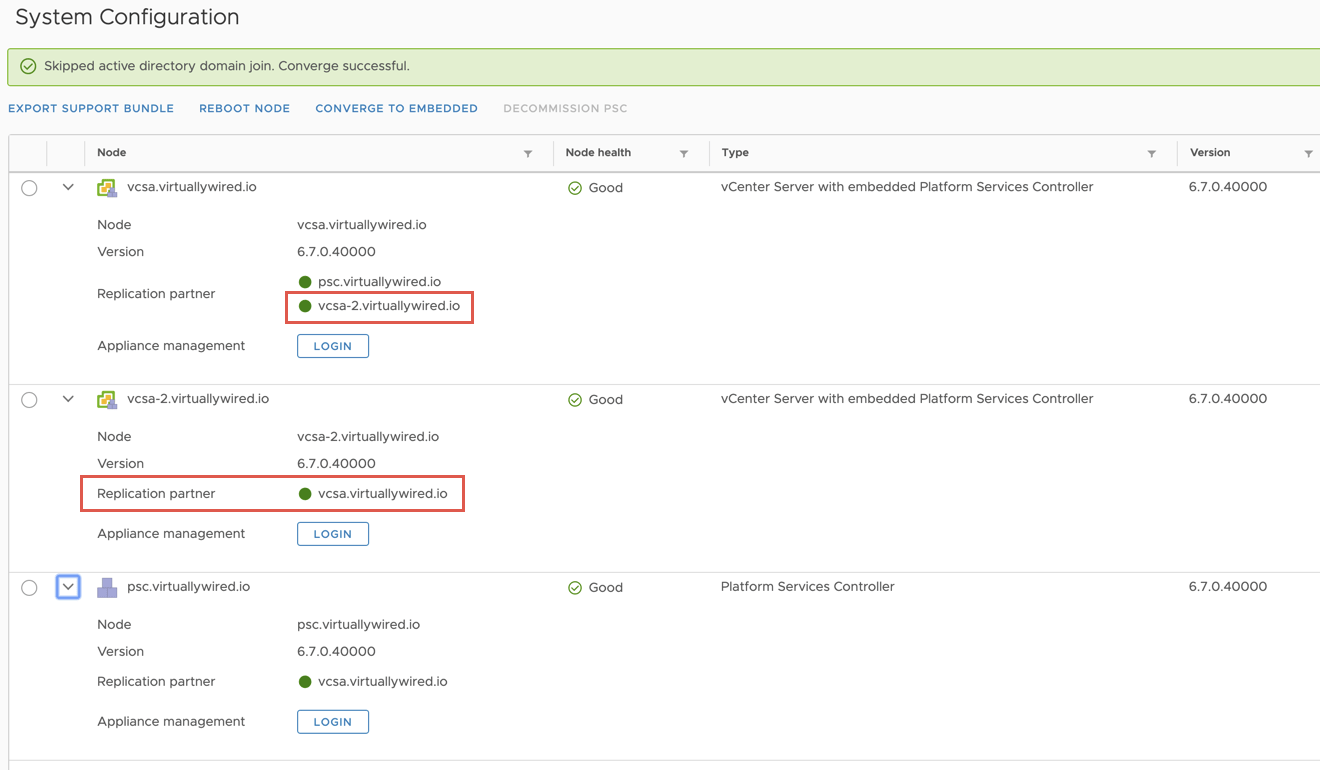Viewport: 1320px width, 770px height.
Task: Click Converge to Embedded action
Action: coord(396,109)
